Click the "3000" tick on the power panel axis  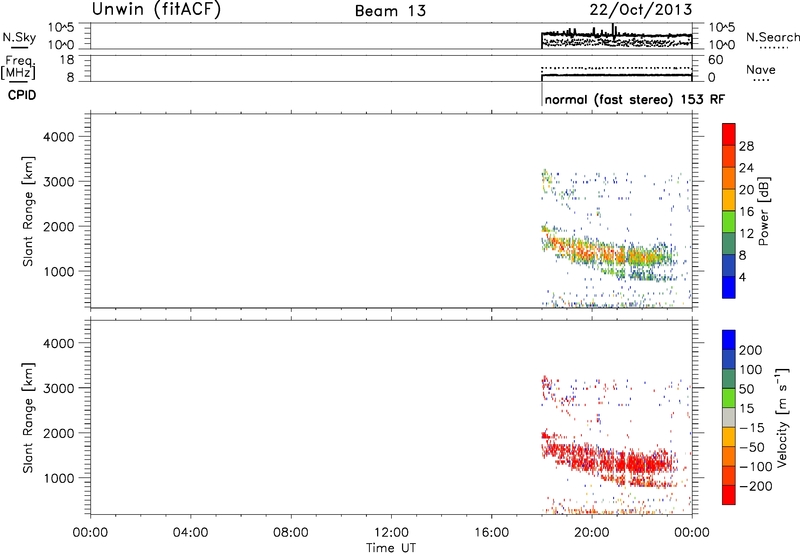pyautogui.click(x=58, y=182)
